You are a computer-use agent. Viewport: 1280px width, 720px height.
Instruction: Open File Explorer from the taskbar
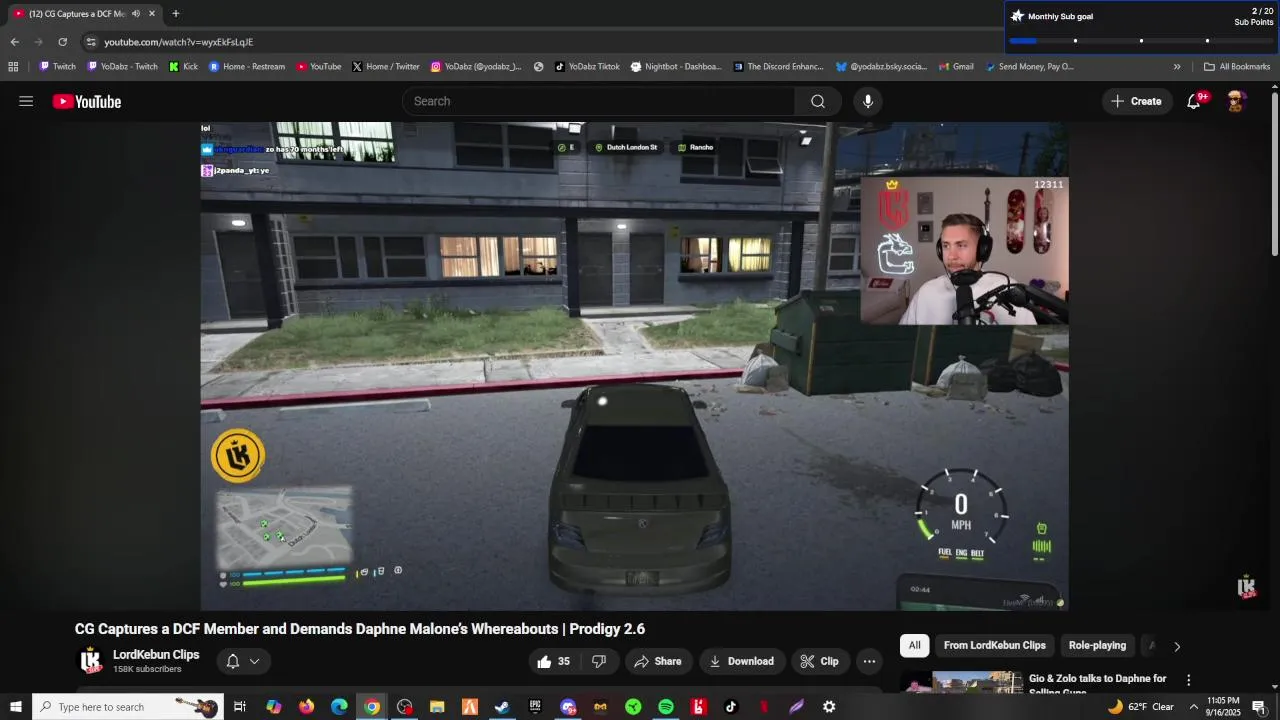[437, 707]
